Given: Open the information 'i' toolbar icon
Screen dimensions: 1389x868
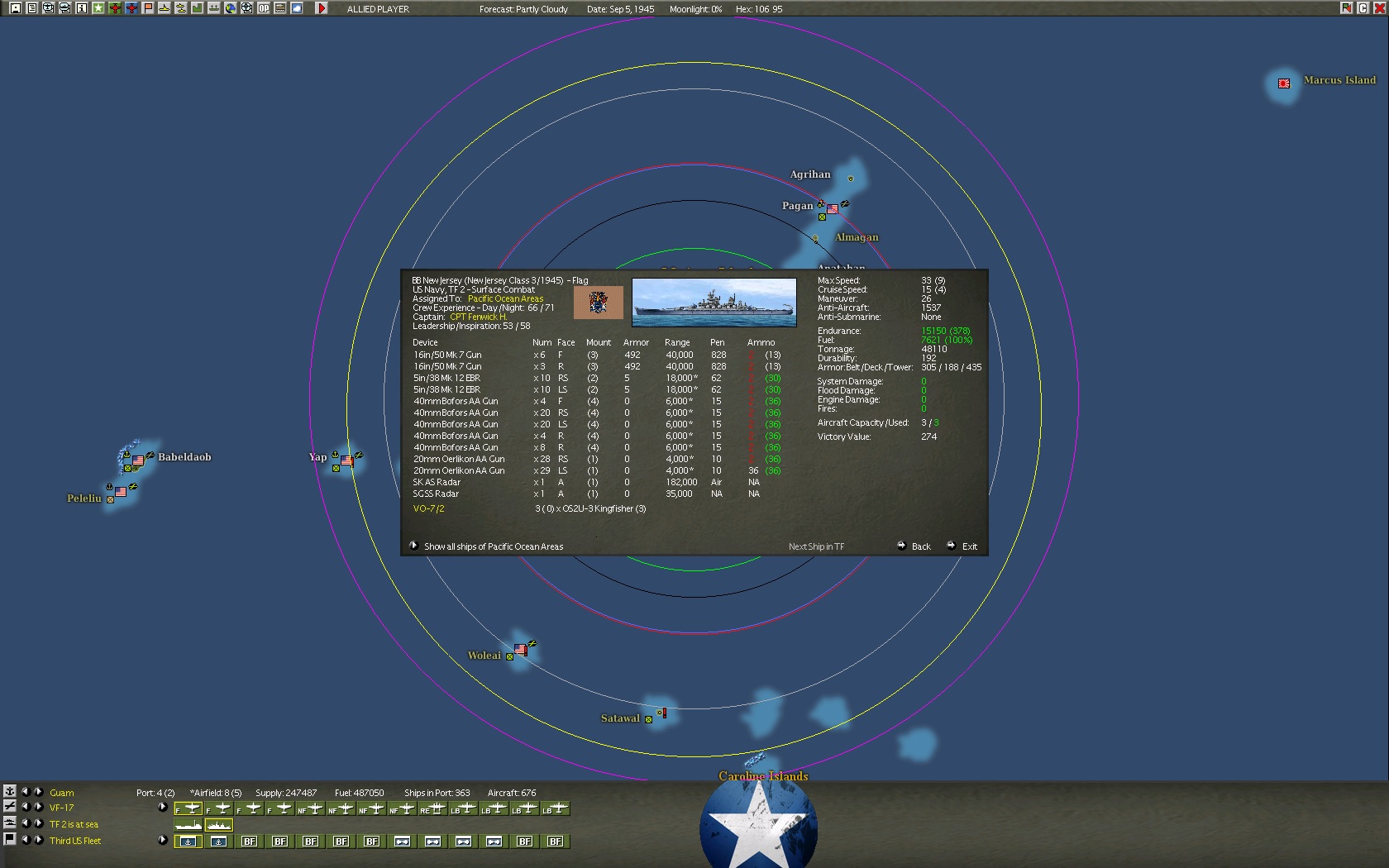Looking at the screenshot, I should (81, 8).
